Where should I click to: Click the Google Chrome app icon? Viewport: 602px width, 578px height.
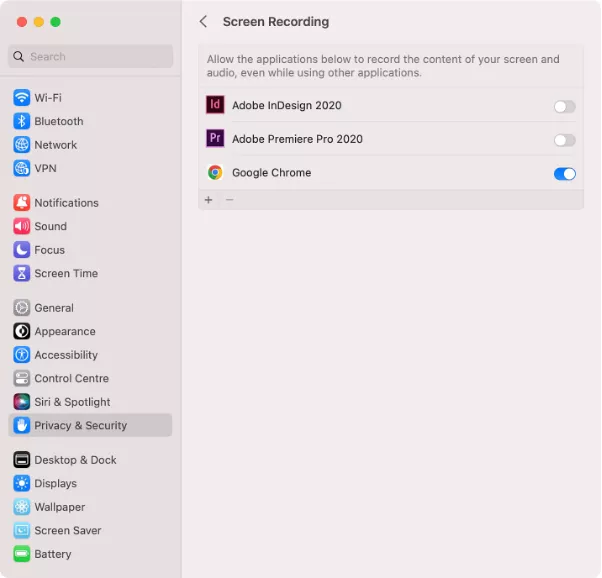coord(215,172)
